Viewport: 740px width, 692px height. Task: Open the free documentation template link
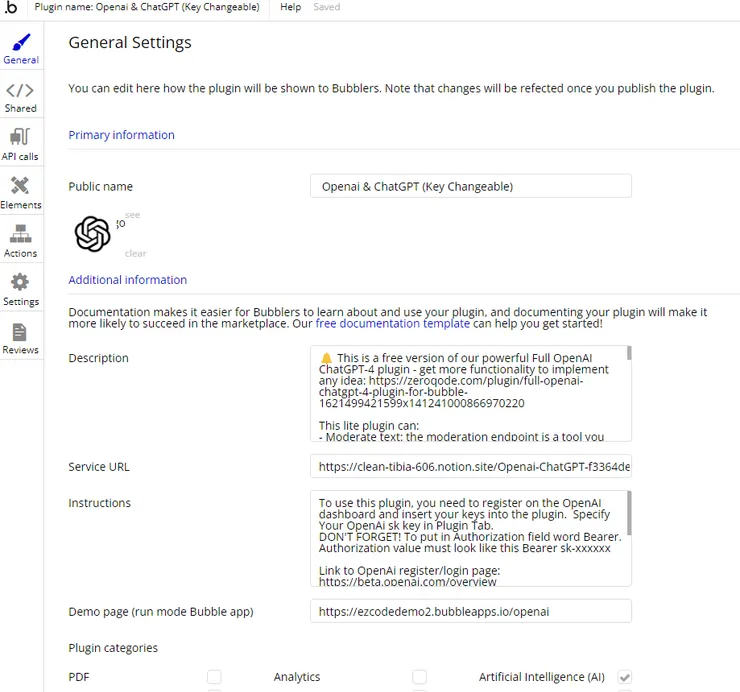392,323
